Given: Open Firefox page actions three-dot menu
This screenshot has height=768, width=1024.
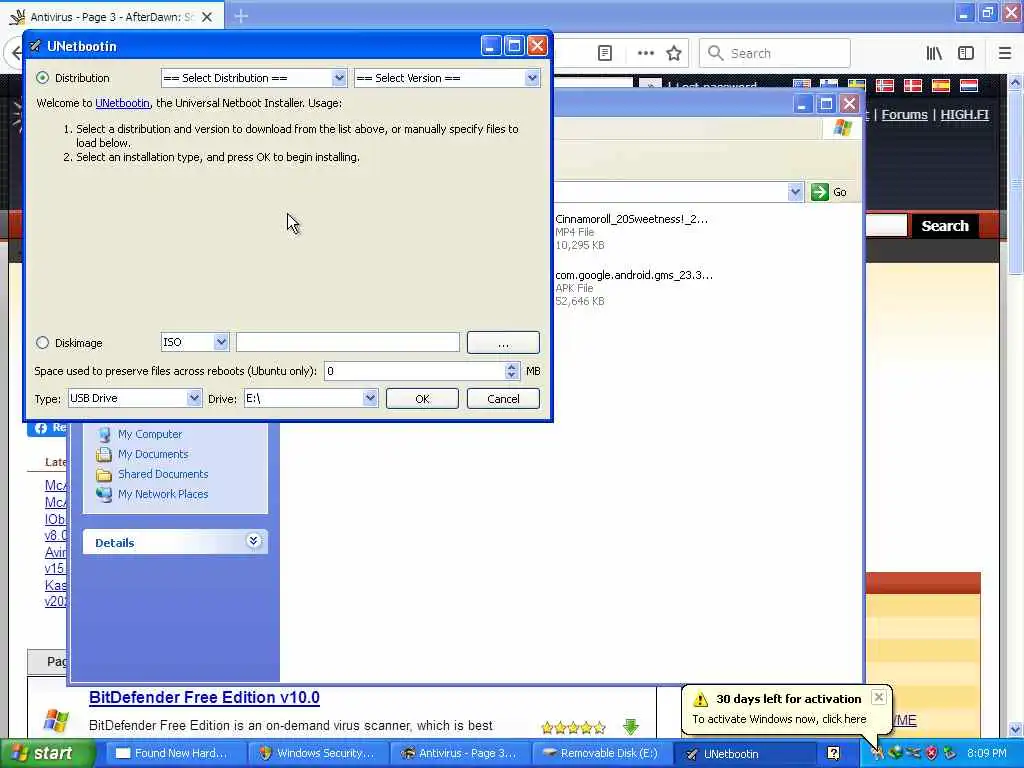Looking at the screenshot, I should tap(645, 53).
